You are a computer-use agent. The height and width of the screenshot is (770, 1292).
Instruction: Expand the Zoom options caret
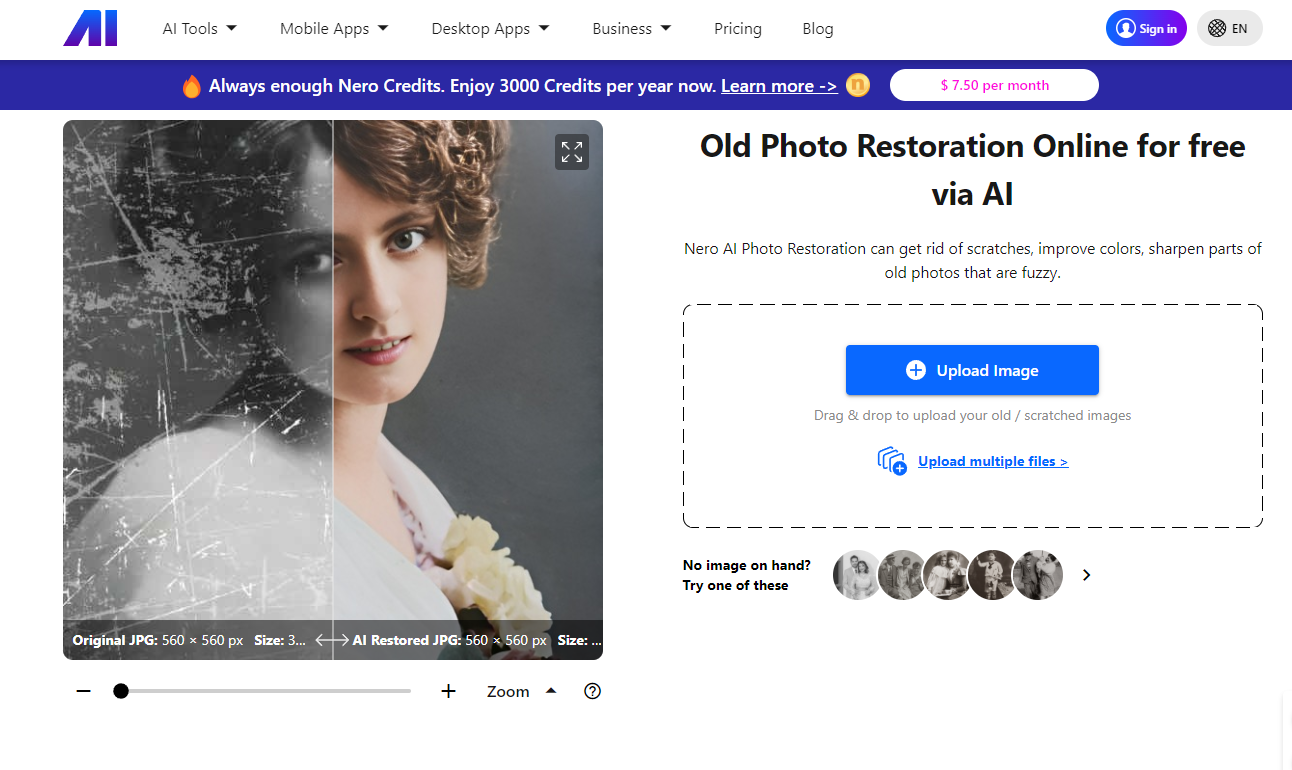(551, 690)
